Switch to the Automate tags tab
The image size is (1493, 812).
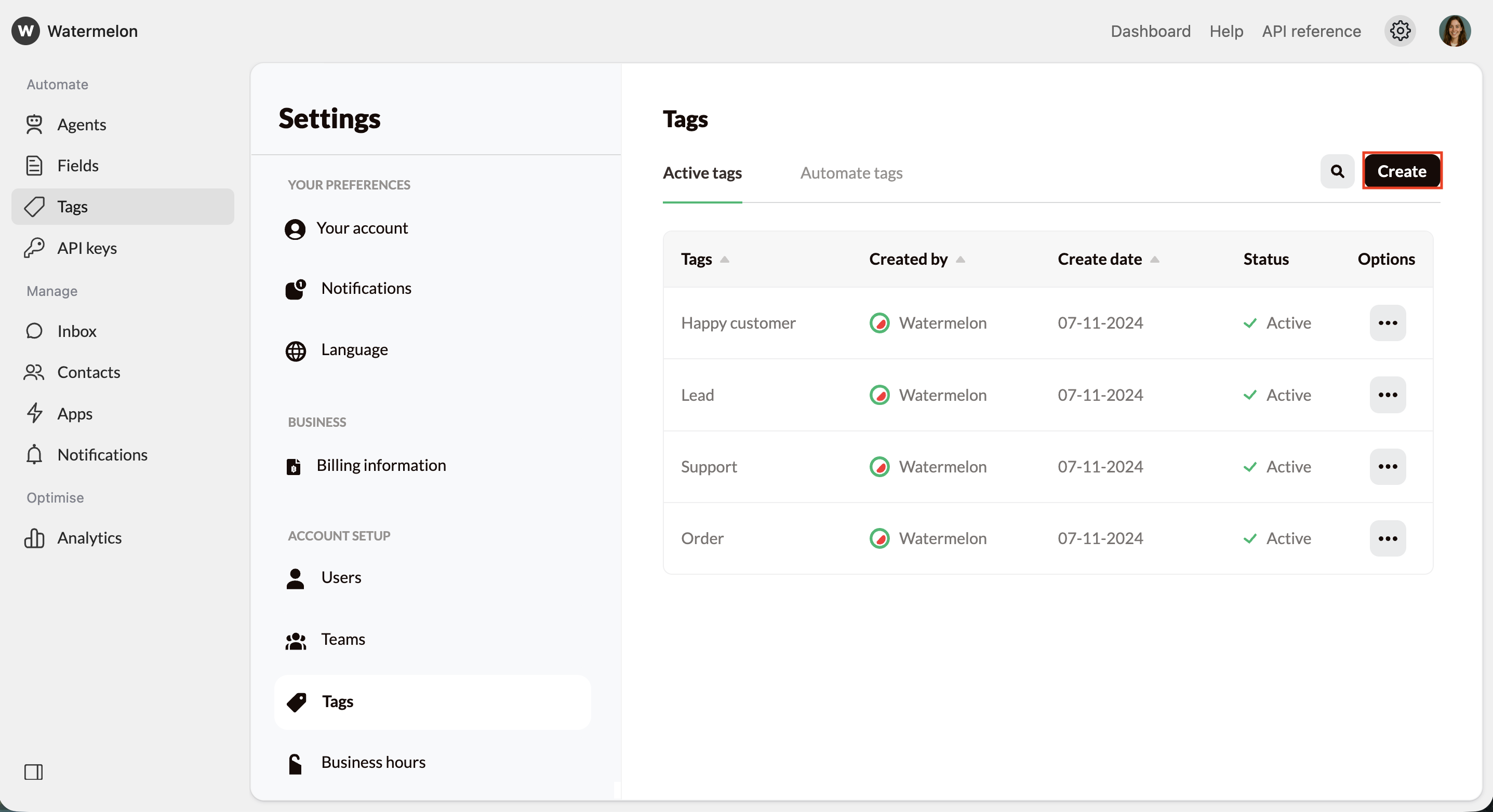coord(851,172)
